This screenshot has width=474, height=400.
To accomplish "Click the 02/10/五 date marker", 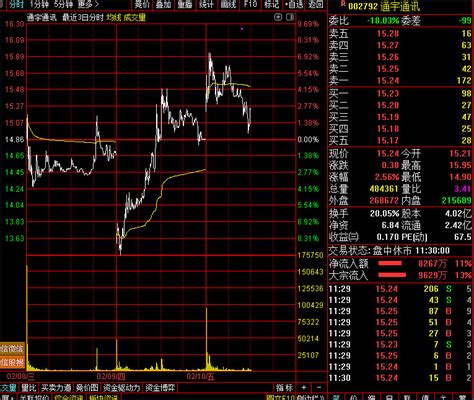I will pos(201,377).
